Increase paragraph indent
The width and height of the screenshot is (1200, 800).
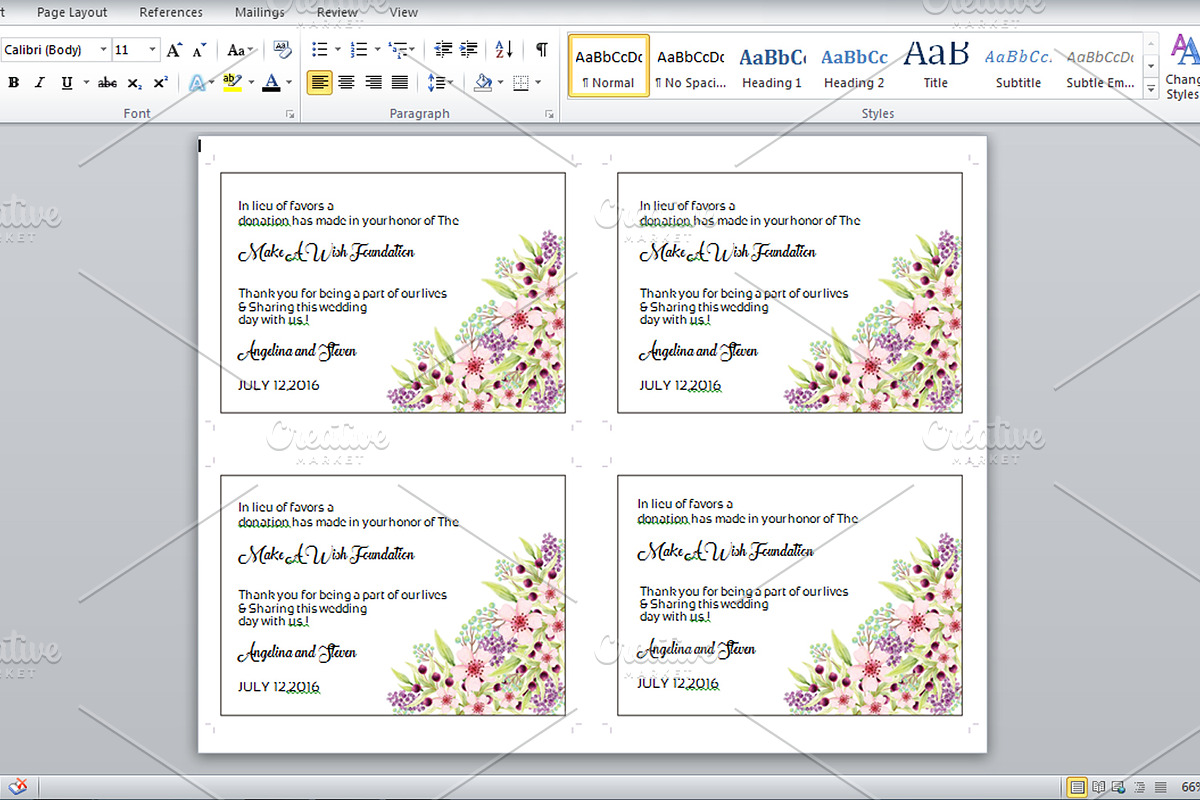(469, 50)
